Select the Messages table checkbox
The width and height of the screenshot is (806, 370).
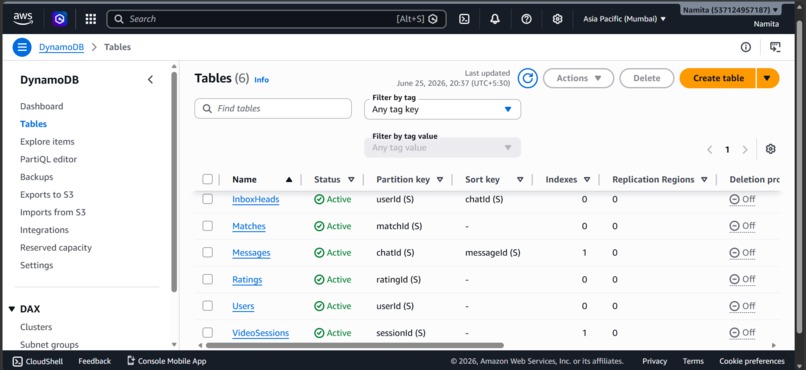207,252
